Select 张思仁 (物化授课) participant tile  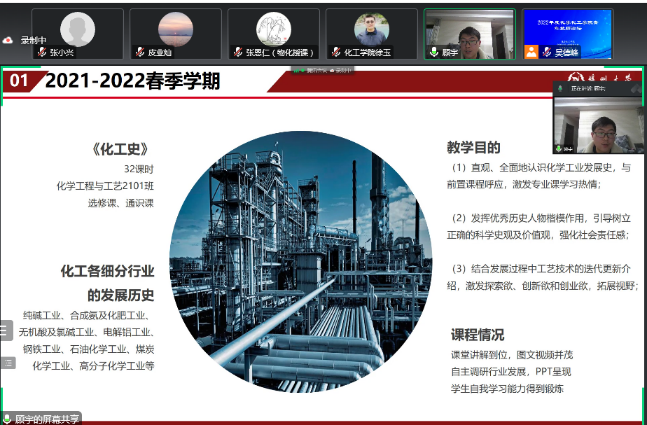(x=273, y=32)
